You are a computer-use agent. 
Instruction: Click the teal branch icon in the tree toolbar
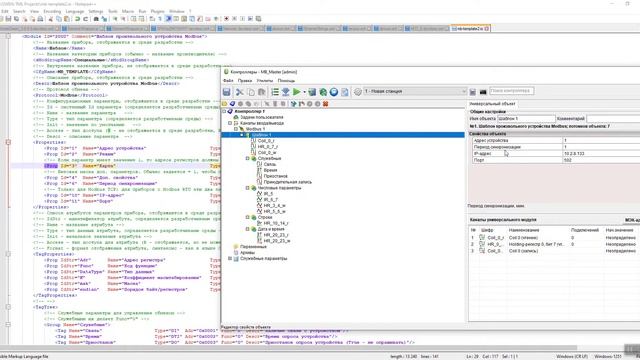tap(293, 104)
